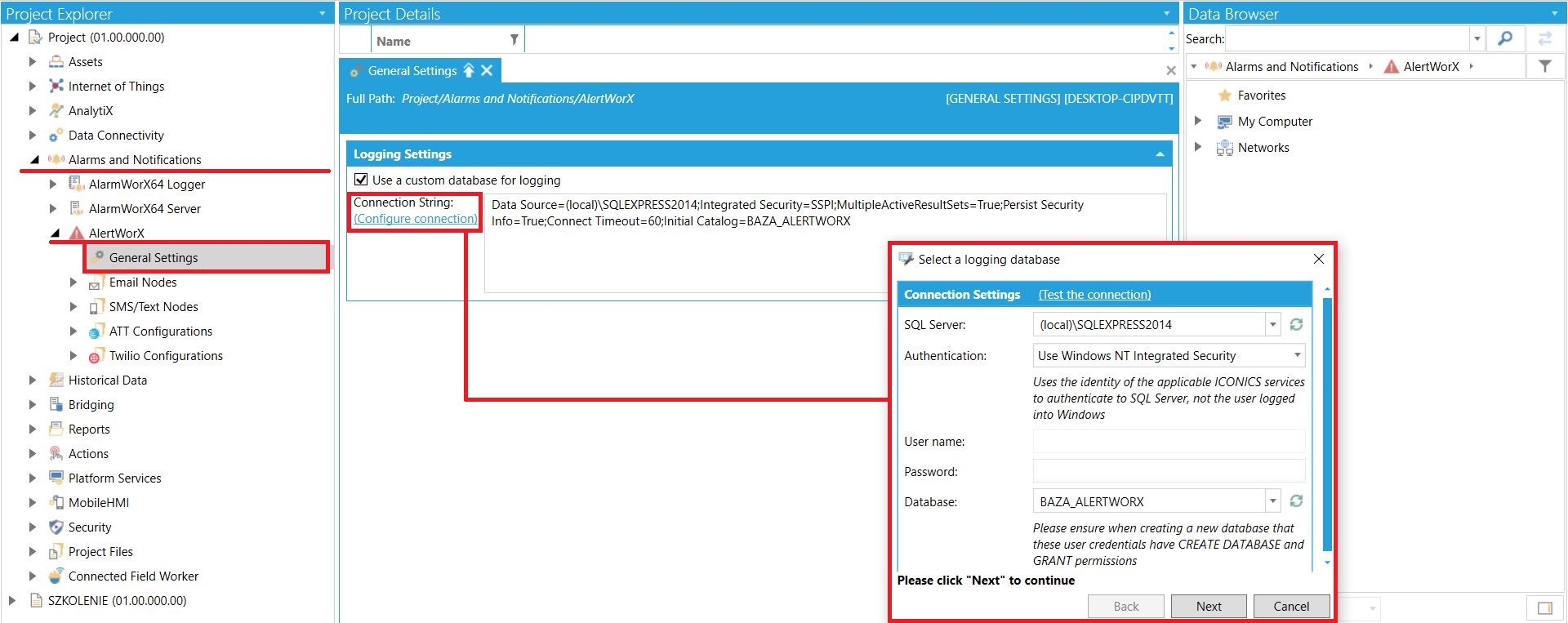Pin the General Settings tab
This screenshot has height=623, width=1568.
pyautogui.click(x=469, y=70)
